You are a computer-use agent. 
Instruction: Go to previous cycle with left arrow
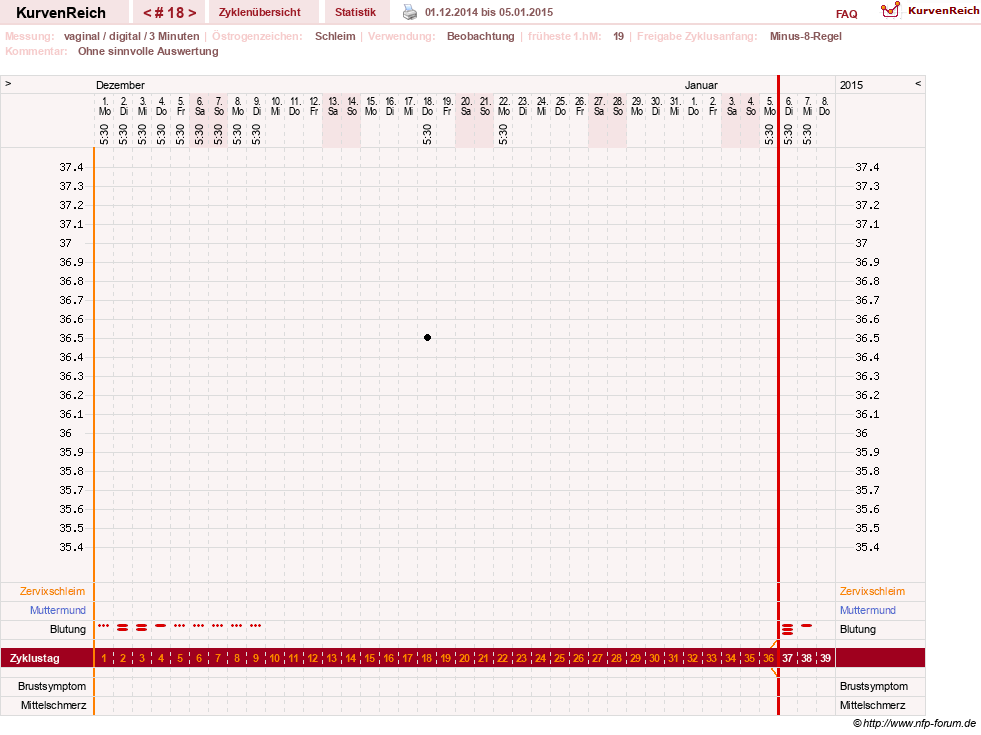[147, 13]
